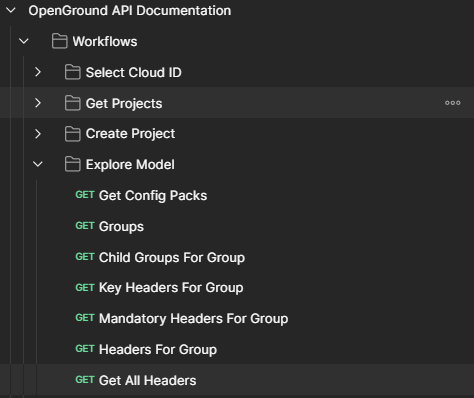Click the Get Projects folder icon

(x=72, y=103)
